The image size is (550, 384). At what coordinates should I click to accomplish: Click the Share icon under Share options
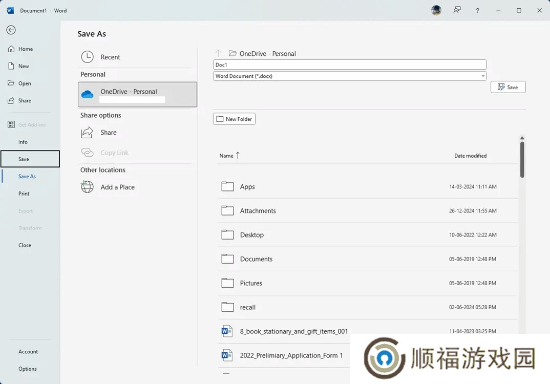point(87,133)
